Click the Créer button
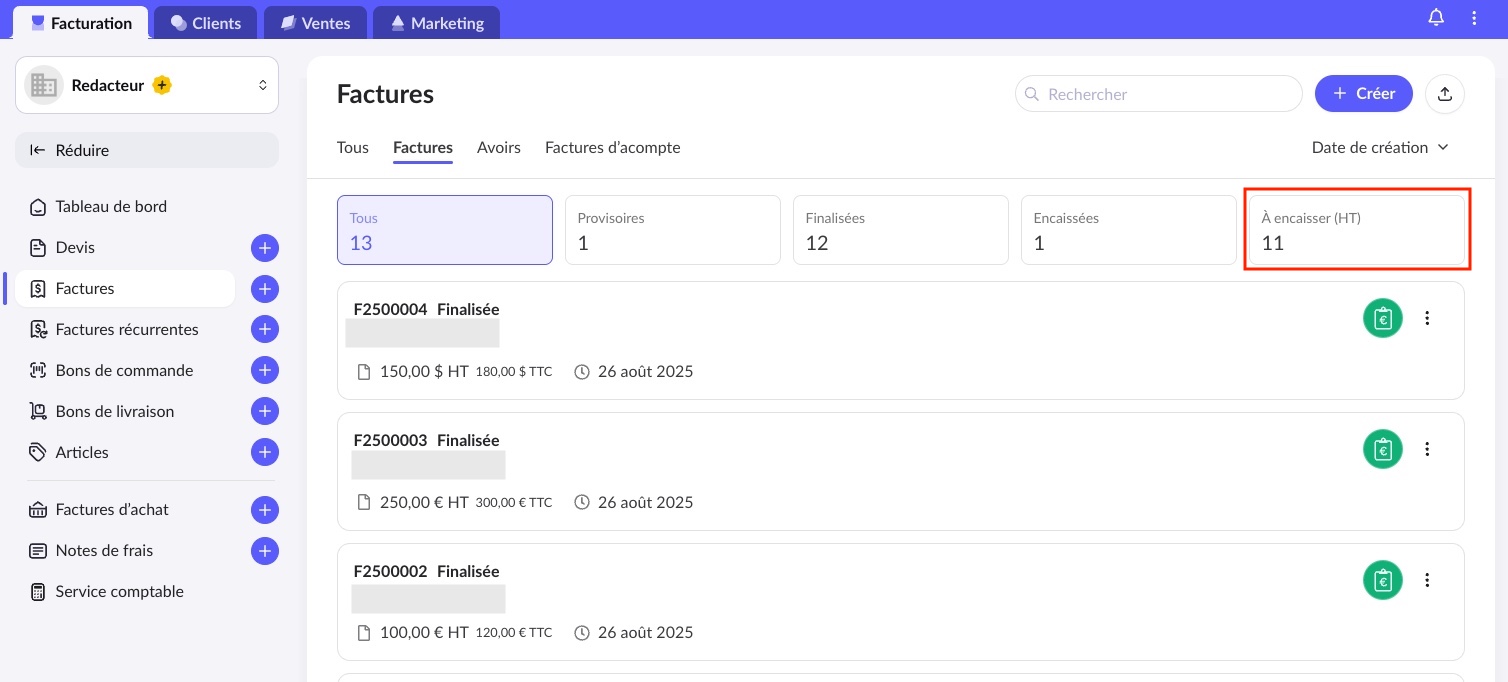The height and width of the screenshot is (682, 1508). 1363,94
